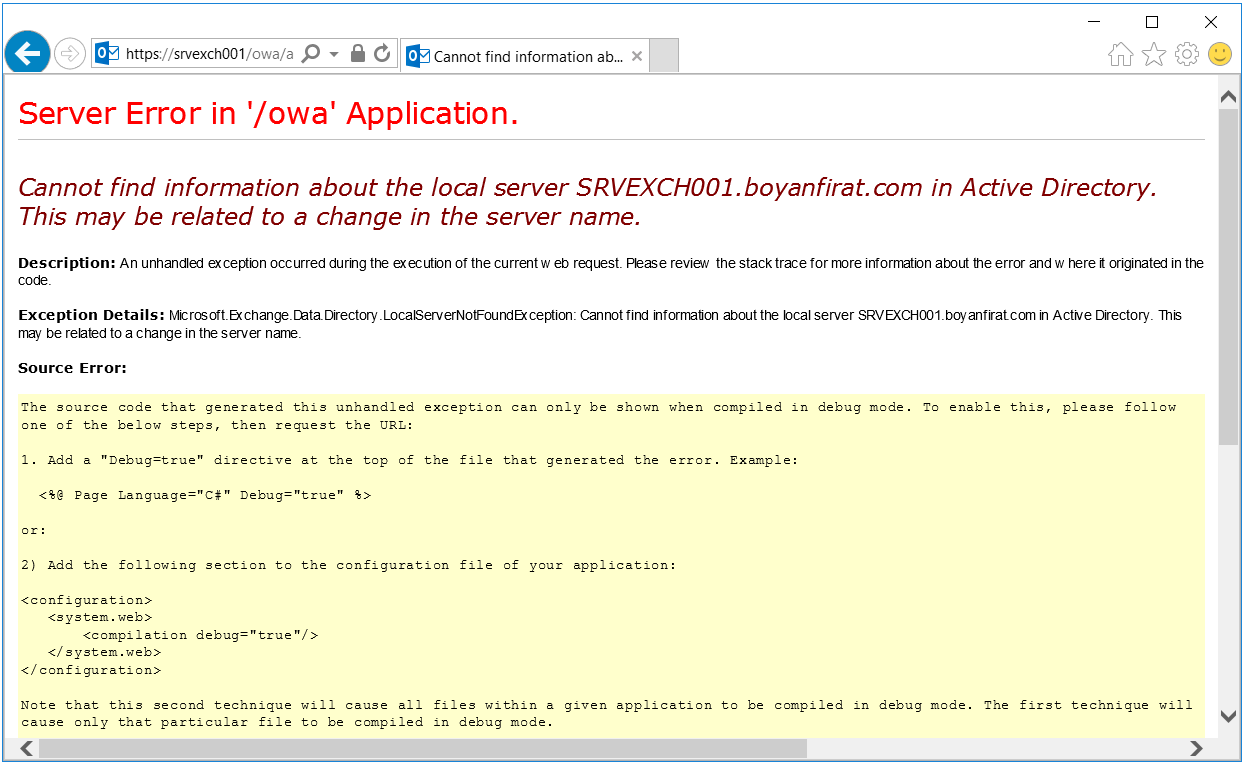Open the address bar autocomplete dropdown arrow
Viewport: 1246px width, 764px height.
pos(334,54)
